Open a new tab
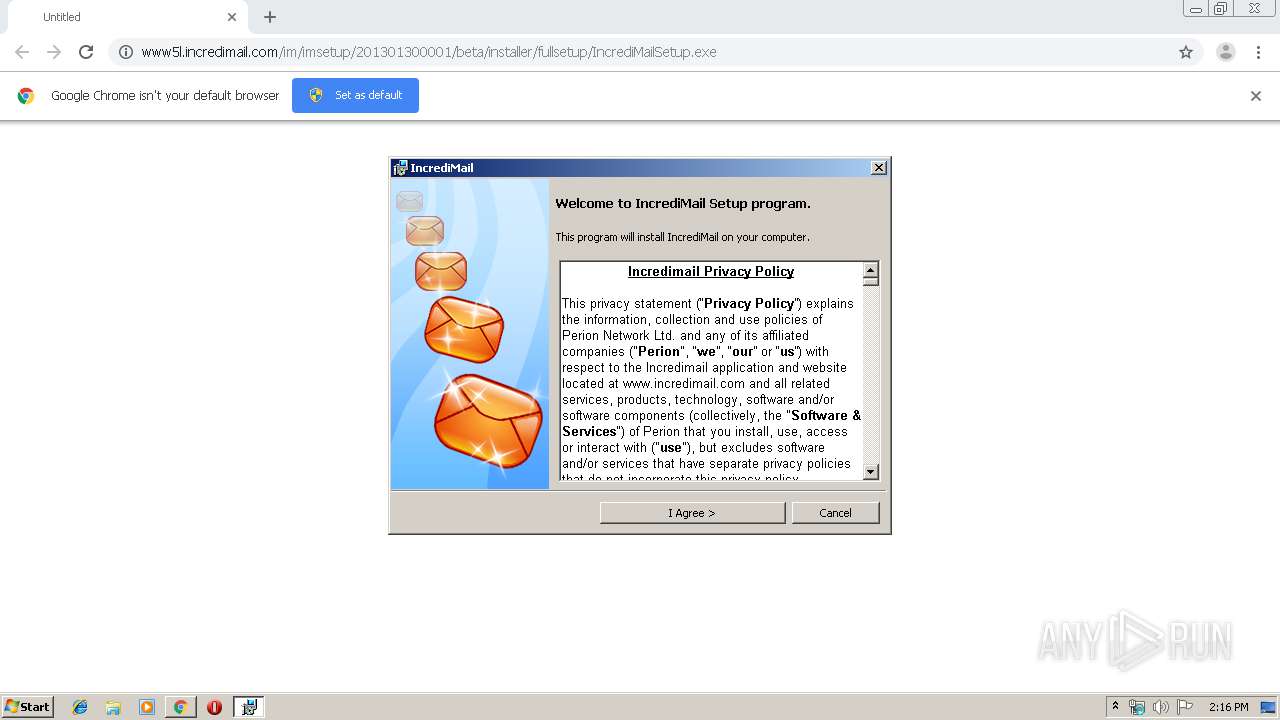 270,17
